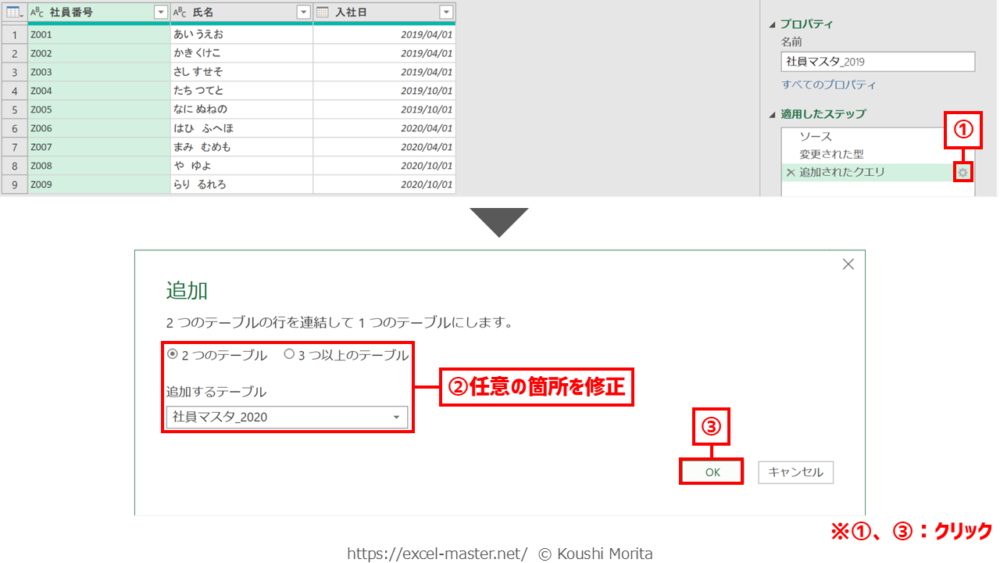
Task: Click the キャンセル button
Action: click(795, 472)
